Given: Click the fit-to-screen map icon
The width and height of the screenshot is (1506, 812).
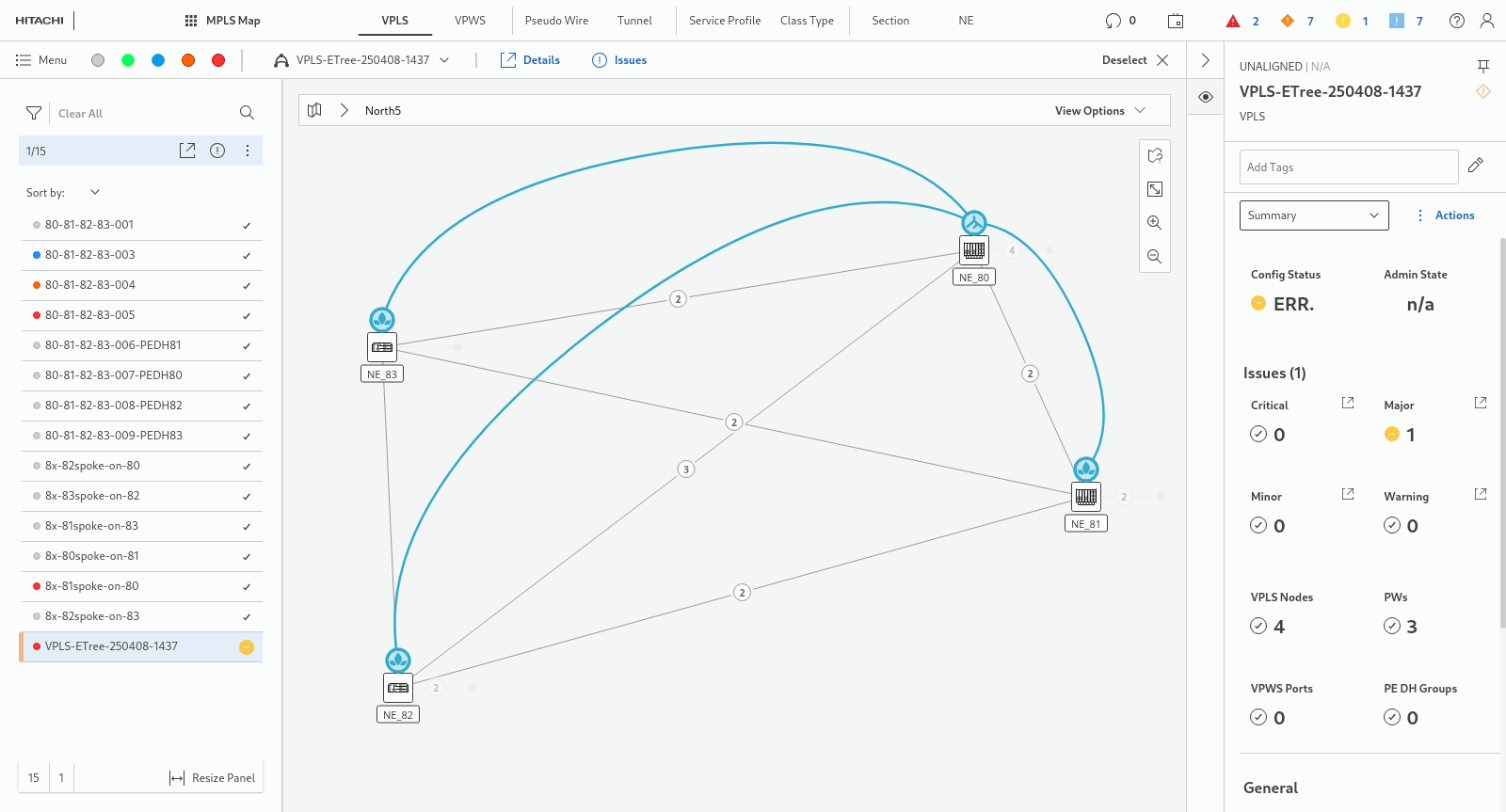Looking at the screenshot, I should tap(1154, 189).
